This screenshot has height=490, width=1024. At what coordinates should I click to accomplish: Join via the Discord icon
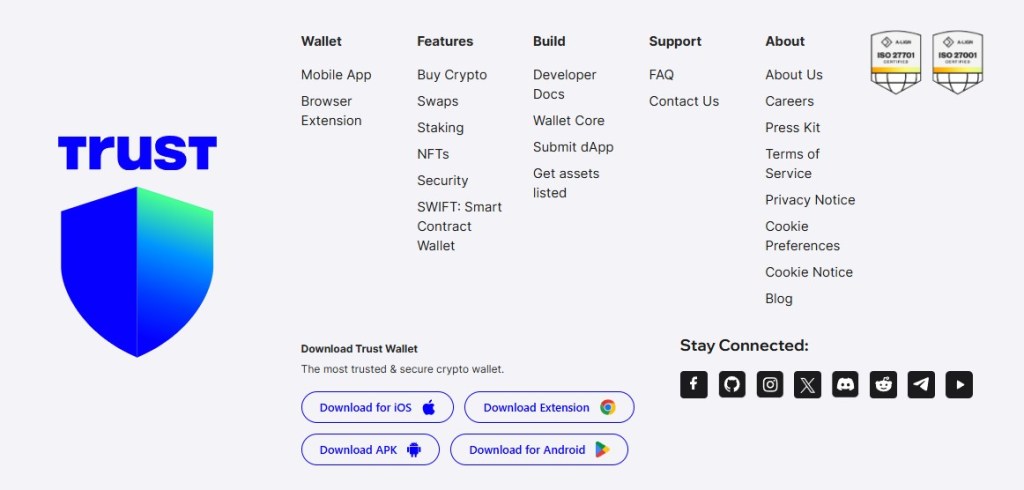846,384
